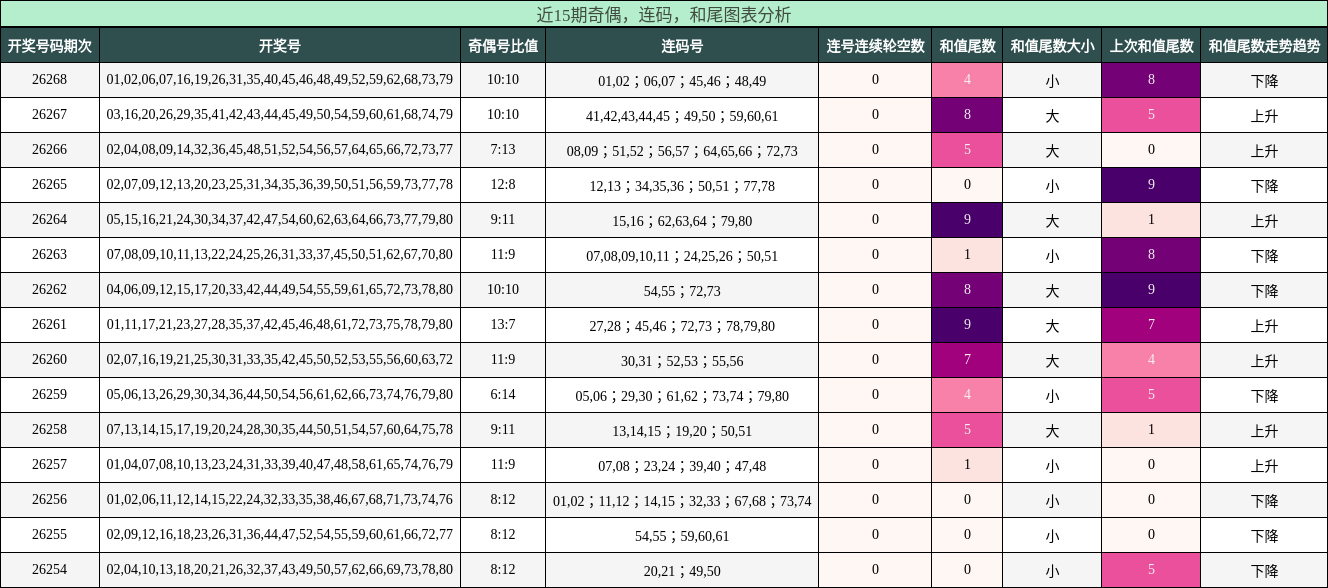Click the 连码号 cell 41,42,43,44,45；49,50；59,60,61
The height and width of the screenshot is (588, 1328).
point(682,116)
